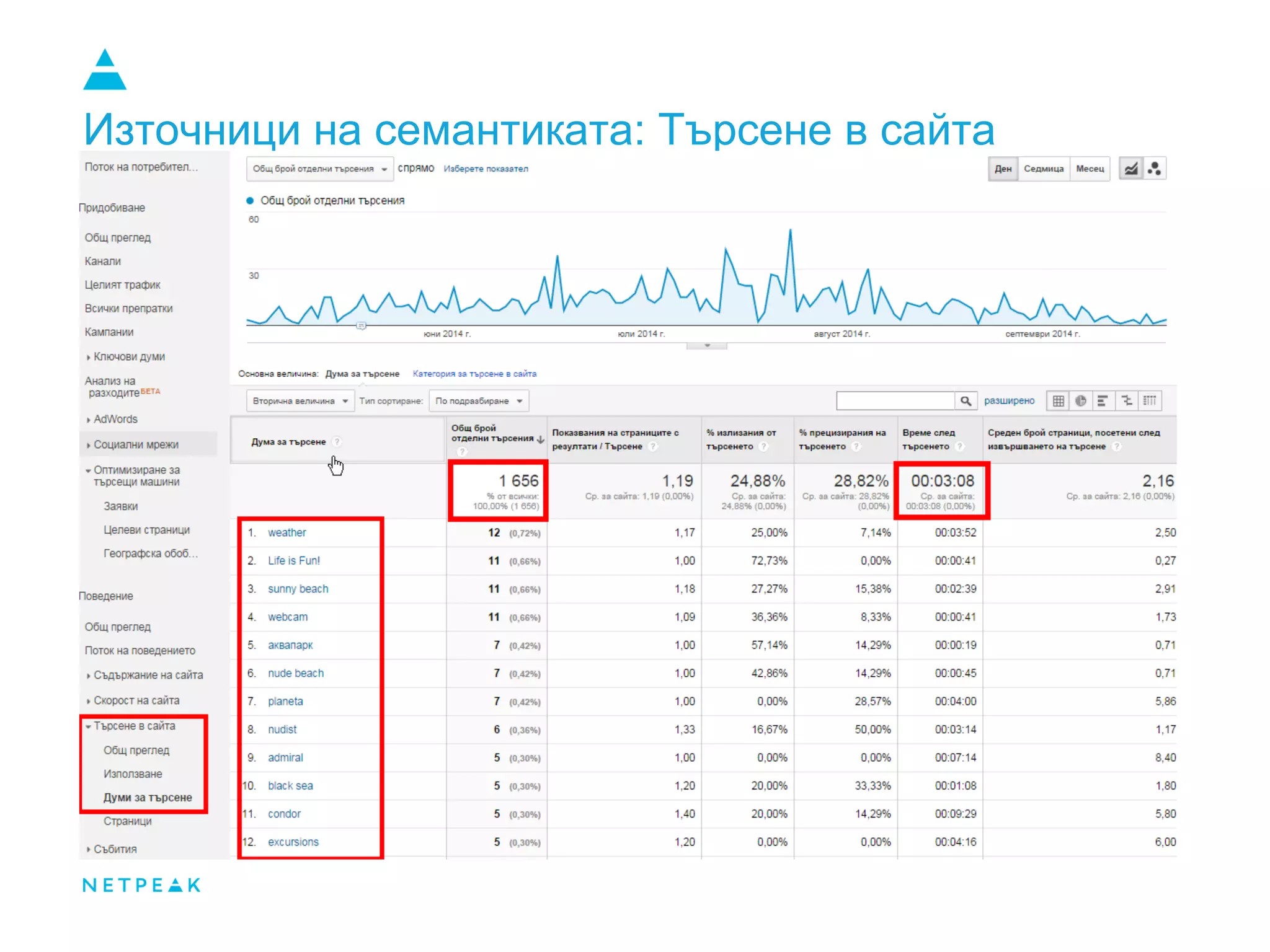Open the аквапарк search term link
Image resolution: width=1270 pixels, height=952 pixels.
click(290, 645)
